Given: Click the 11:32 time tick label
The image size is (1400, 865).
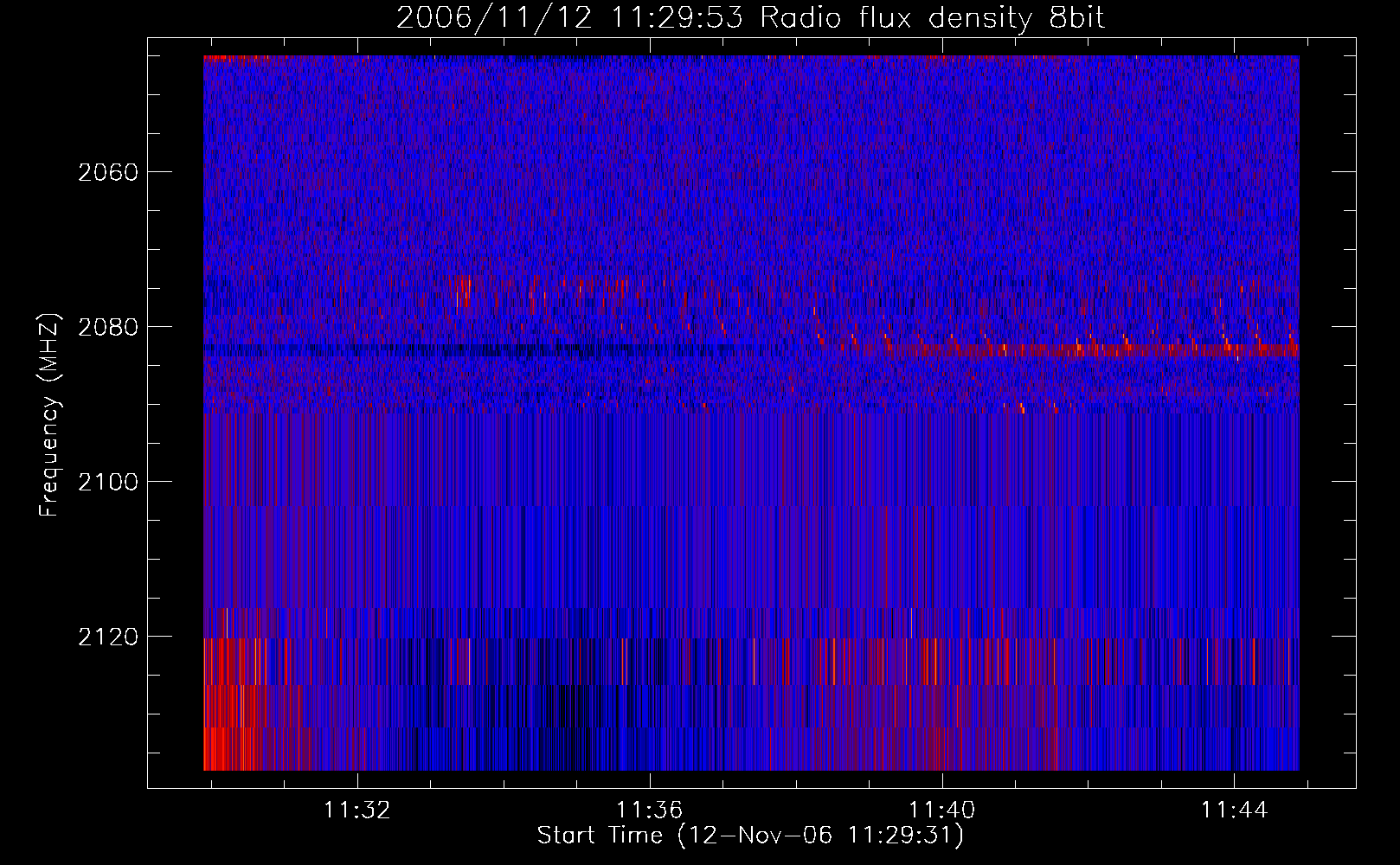Looking at the screenshot, I should tap(356, 810).
